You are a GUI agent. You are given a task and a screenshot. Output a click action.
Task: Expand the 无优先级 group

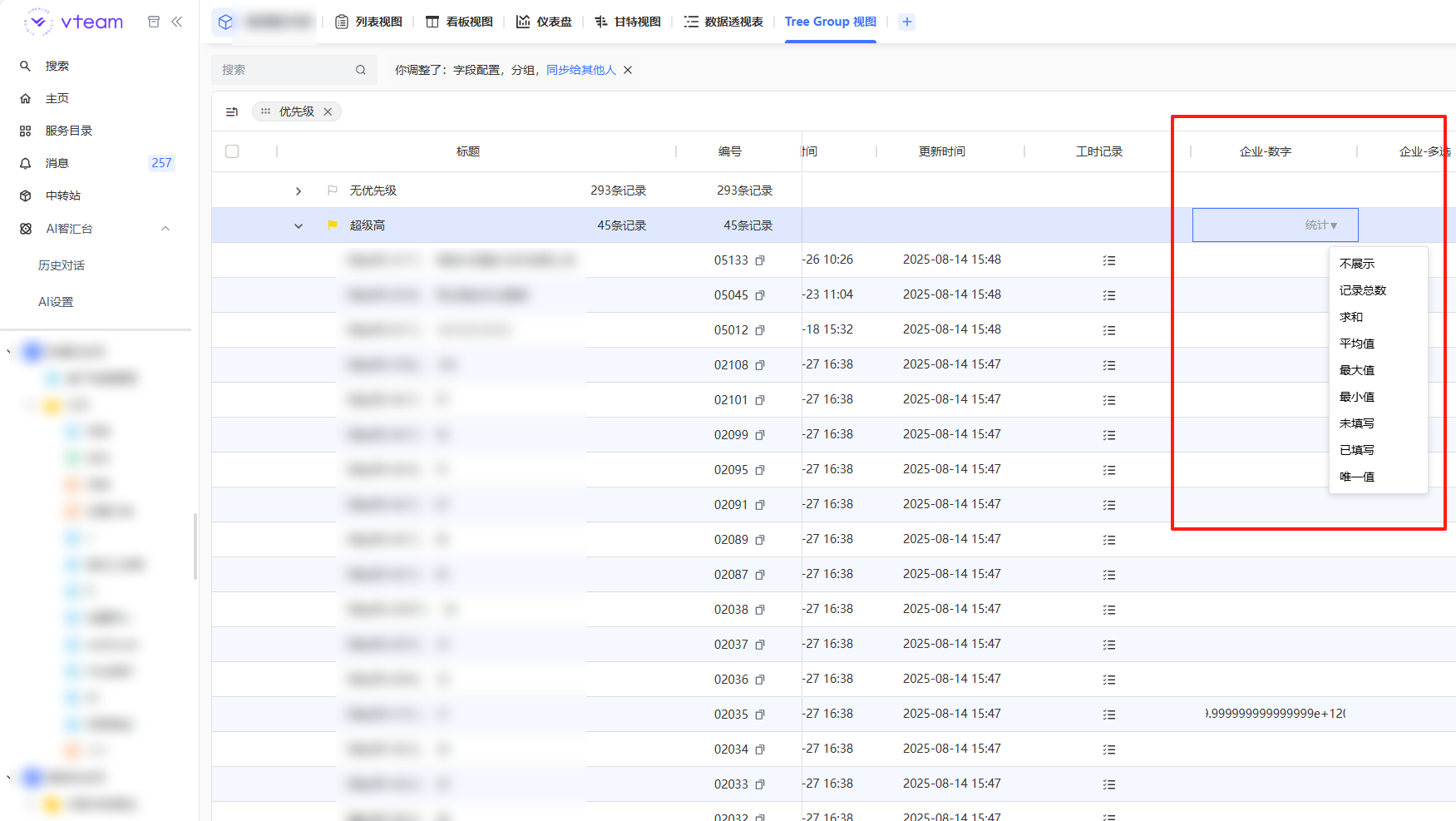pyautogui.click(x=299, y=191)
